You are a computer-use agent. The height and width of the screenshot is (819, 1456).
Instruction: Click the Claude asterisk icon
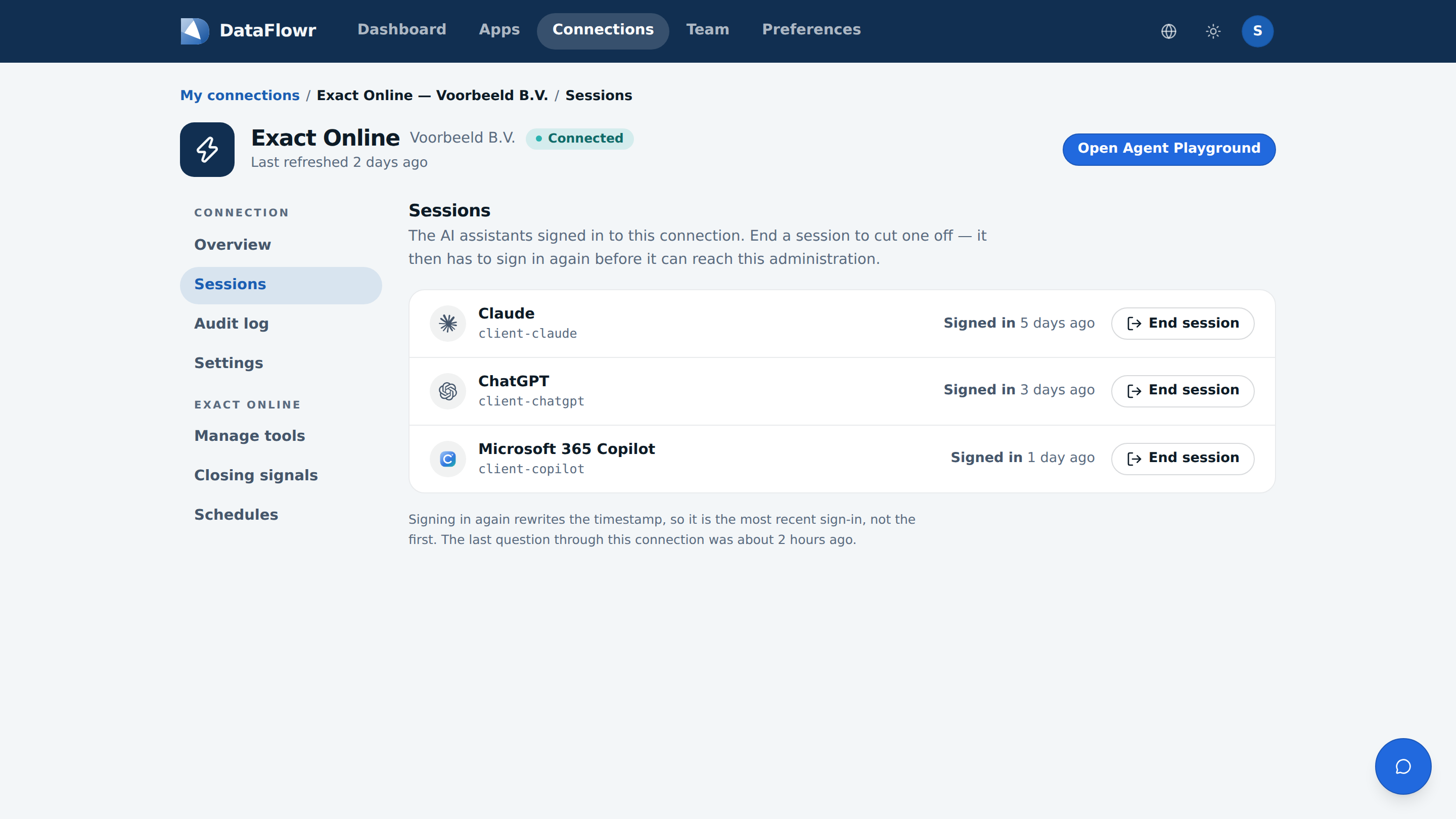coord(447,324)
